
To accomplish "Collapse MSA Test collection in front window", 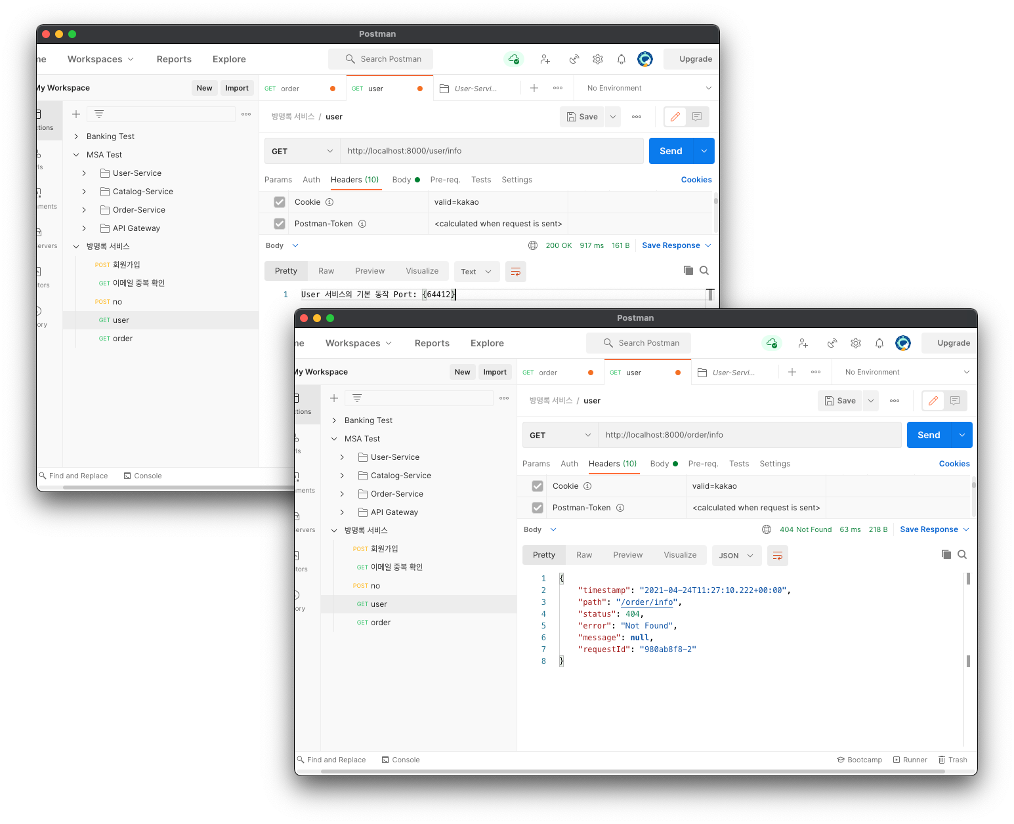I will [x=334, y=439].
